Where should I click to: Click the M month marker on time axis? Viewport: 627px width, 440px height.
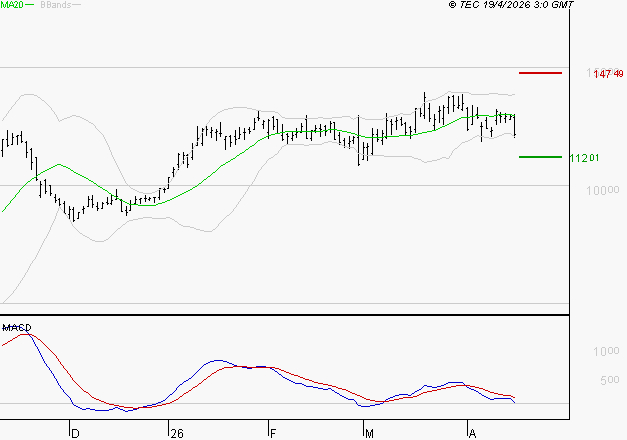[x=369, y=434]
